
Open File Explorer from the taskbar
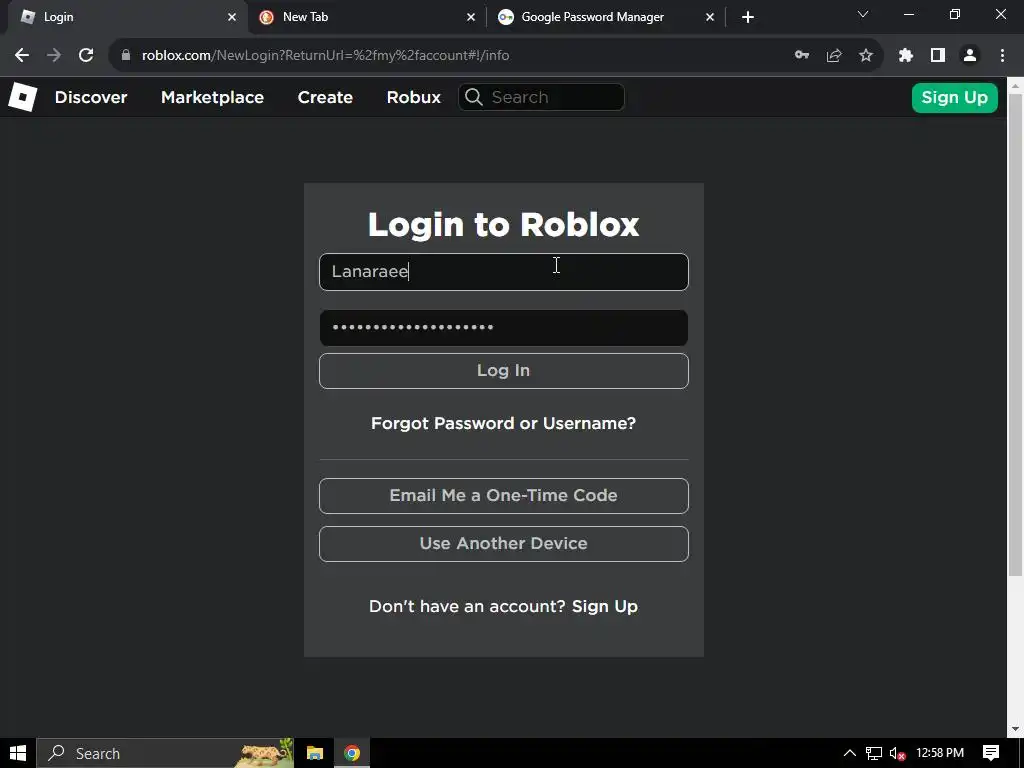(315, 753)
